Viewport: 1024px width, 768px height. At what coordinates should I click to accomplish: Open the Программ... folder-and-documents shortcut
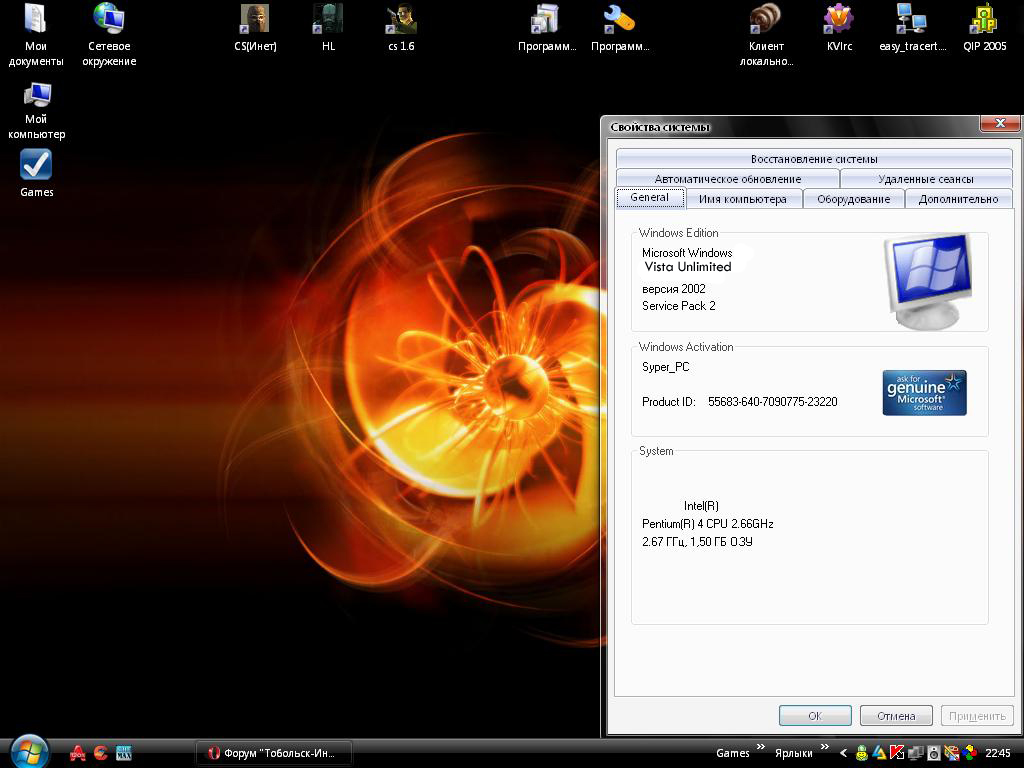coord(547,27)
